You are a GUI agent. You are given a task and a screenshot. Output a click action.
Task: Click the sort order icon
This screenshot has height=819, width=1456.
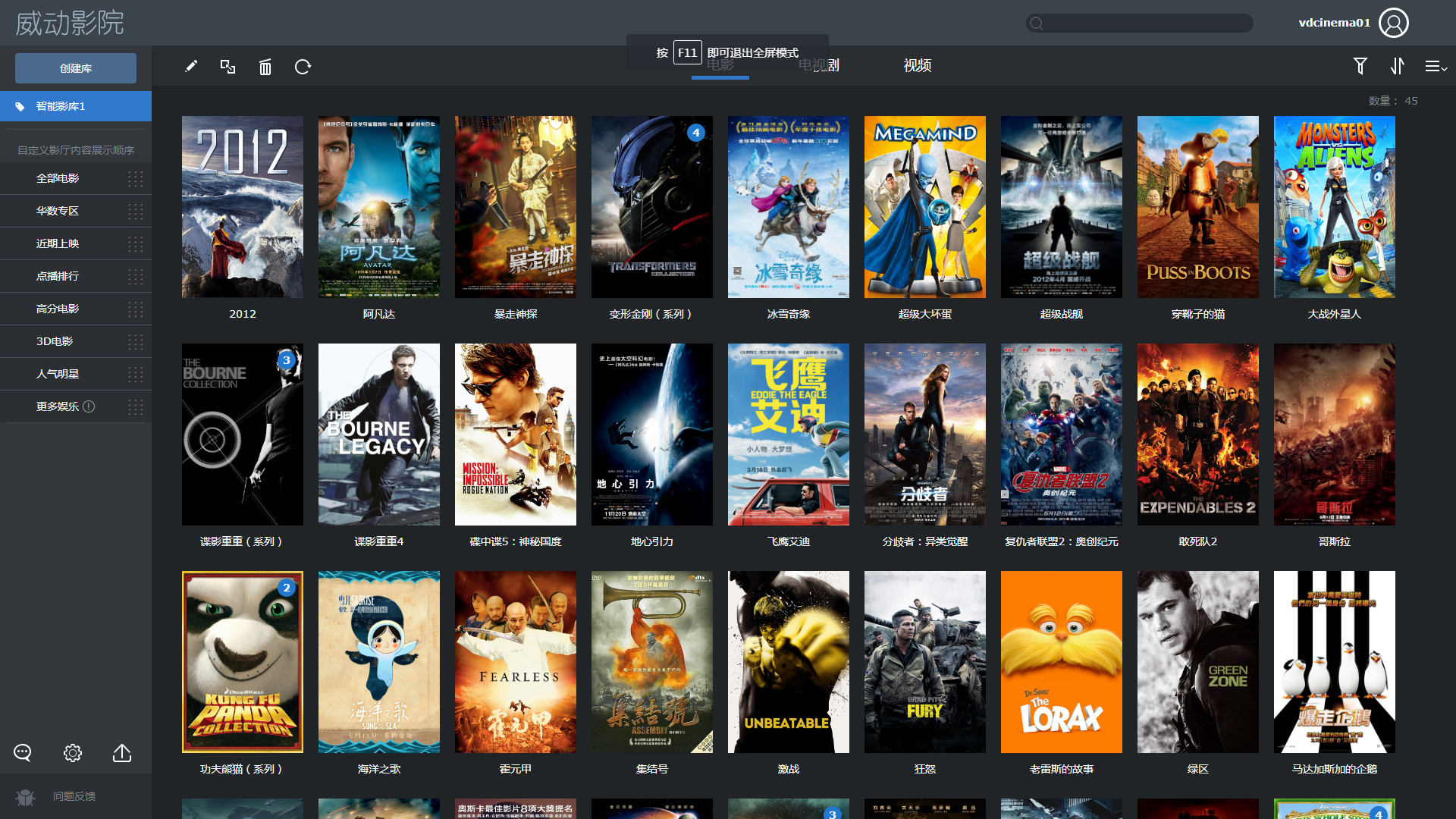pyautogui.click(x=1398, y=67)
